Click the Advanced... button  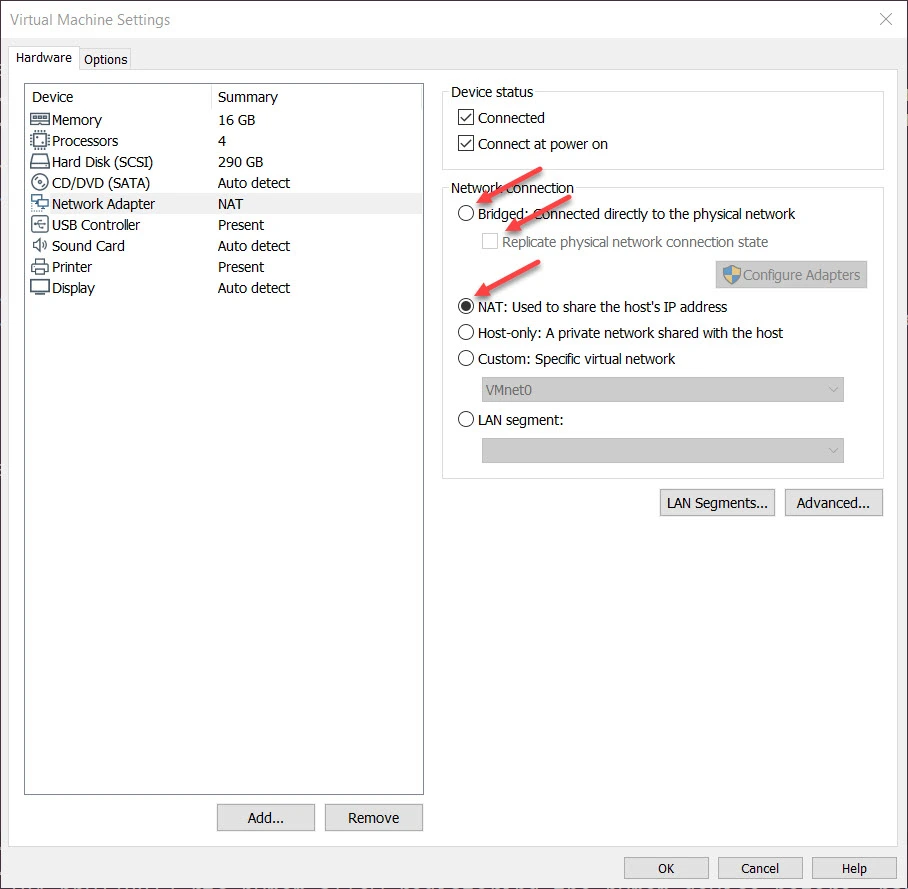(833, 503)
